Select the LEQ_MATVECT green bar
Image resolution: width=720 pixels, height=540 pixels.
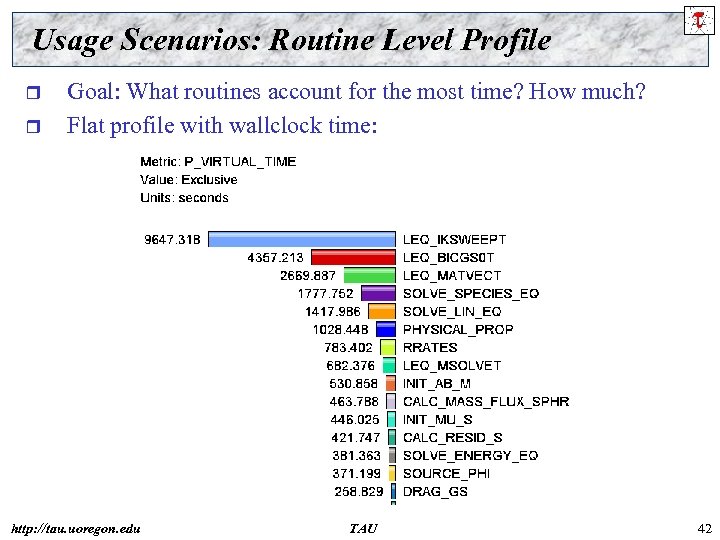370,276
